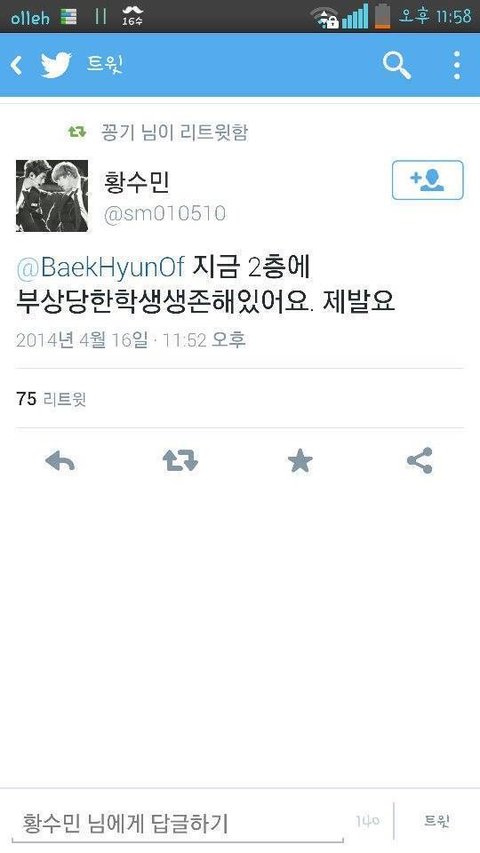Tap the 황수민 display name

tap(137, 182)
